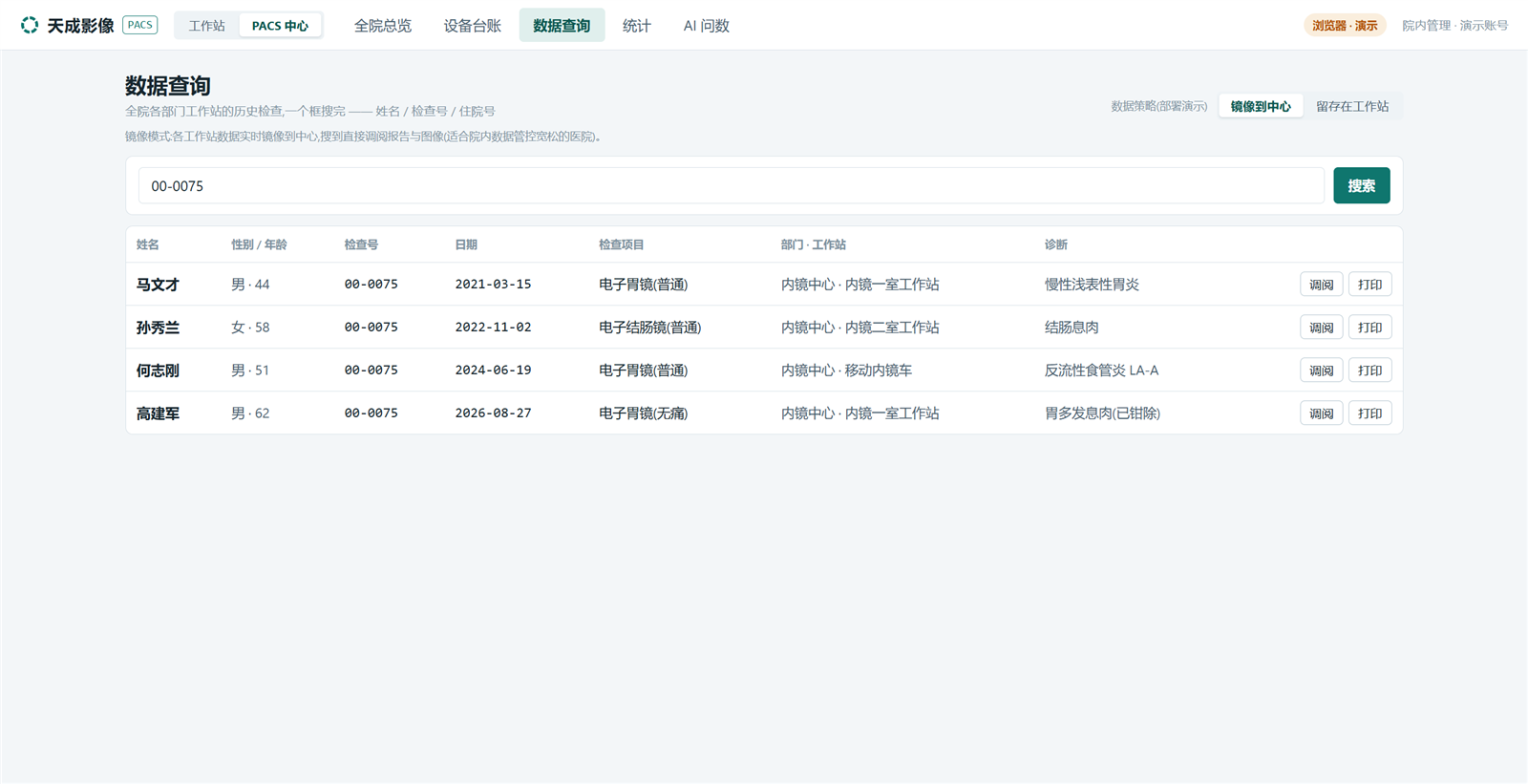
Task: Click the 日期 column header
Action: [x=466, y=244]
